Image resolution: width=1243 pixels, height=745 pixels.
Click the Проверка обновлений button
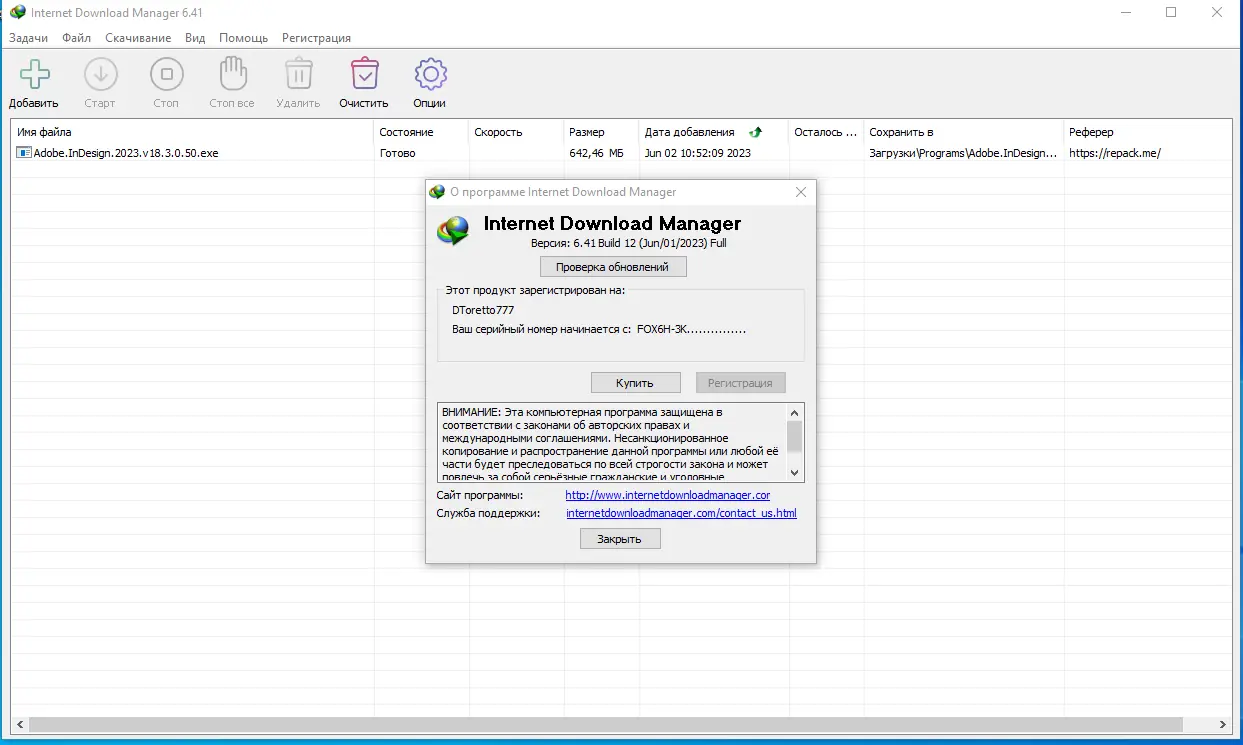point(613,267)
